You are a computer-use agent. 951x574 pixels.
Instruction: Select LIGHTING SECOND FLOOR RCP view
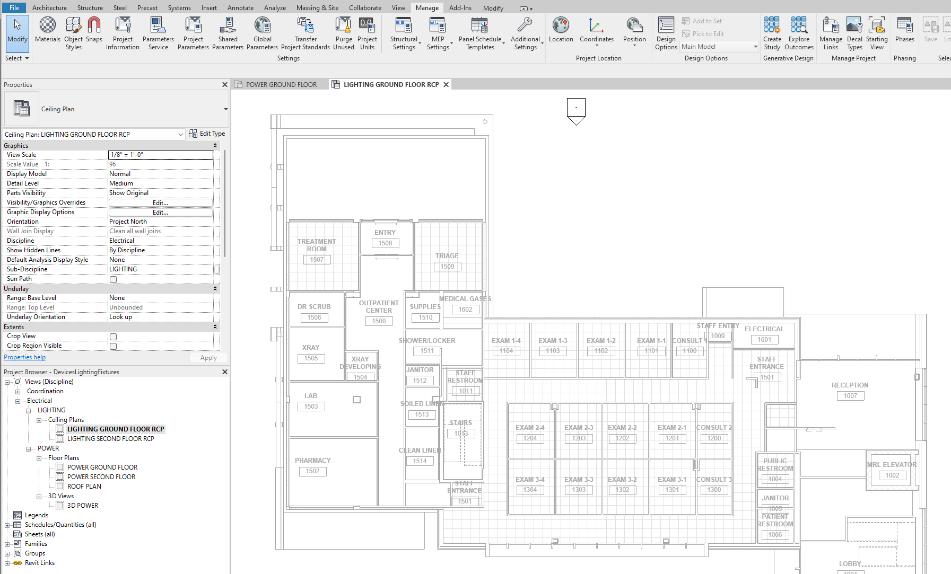point(110,438)
